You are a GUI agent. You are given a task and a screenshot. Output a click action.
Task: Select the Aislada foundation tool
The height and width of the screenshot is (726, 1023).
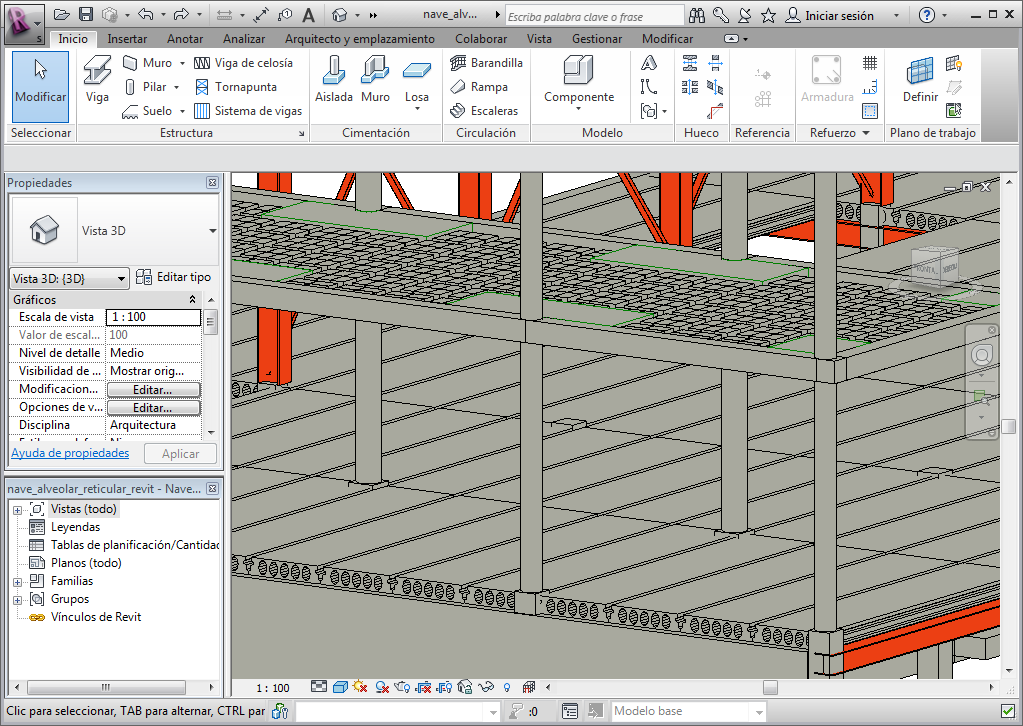(x=334, y=81)
